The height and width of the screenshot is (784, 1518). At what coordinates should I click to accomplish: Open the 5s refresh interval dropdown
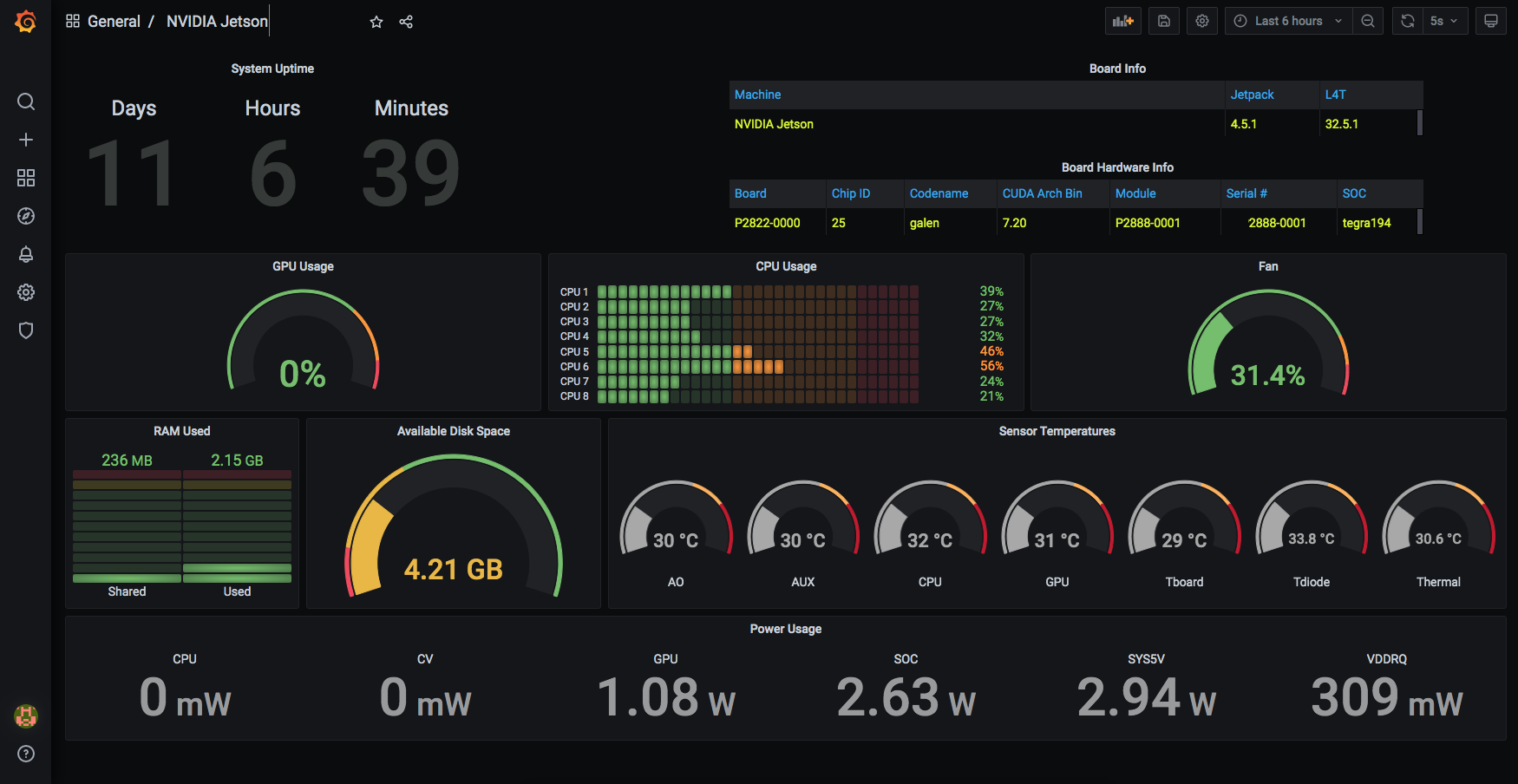tap(1445, 21)
